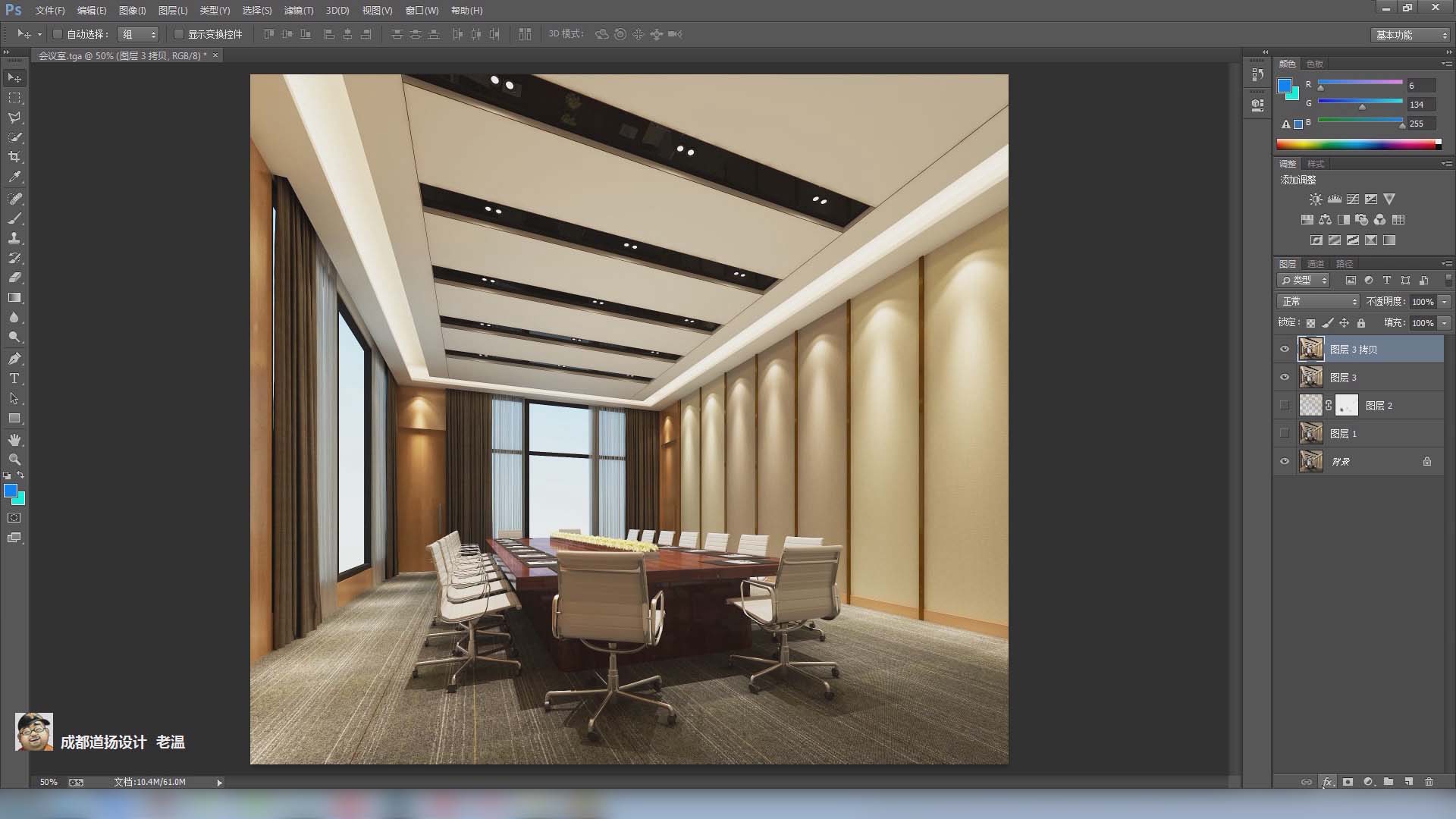
Task: Select the Crop tool
Action: (14, 157)
